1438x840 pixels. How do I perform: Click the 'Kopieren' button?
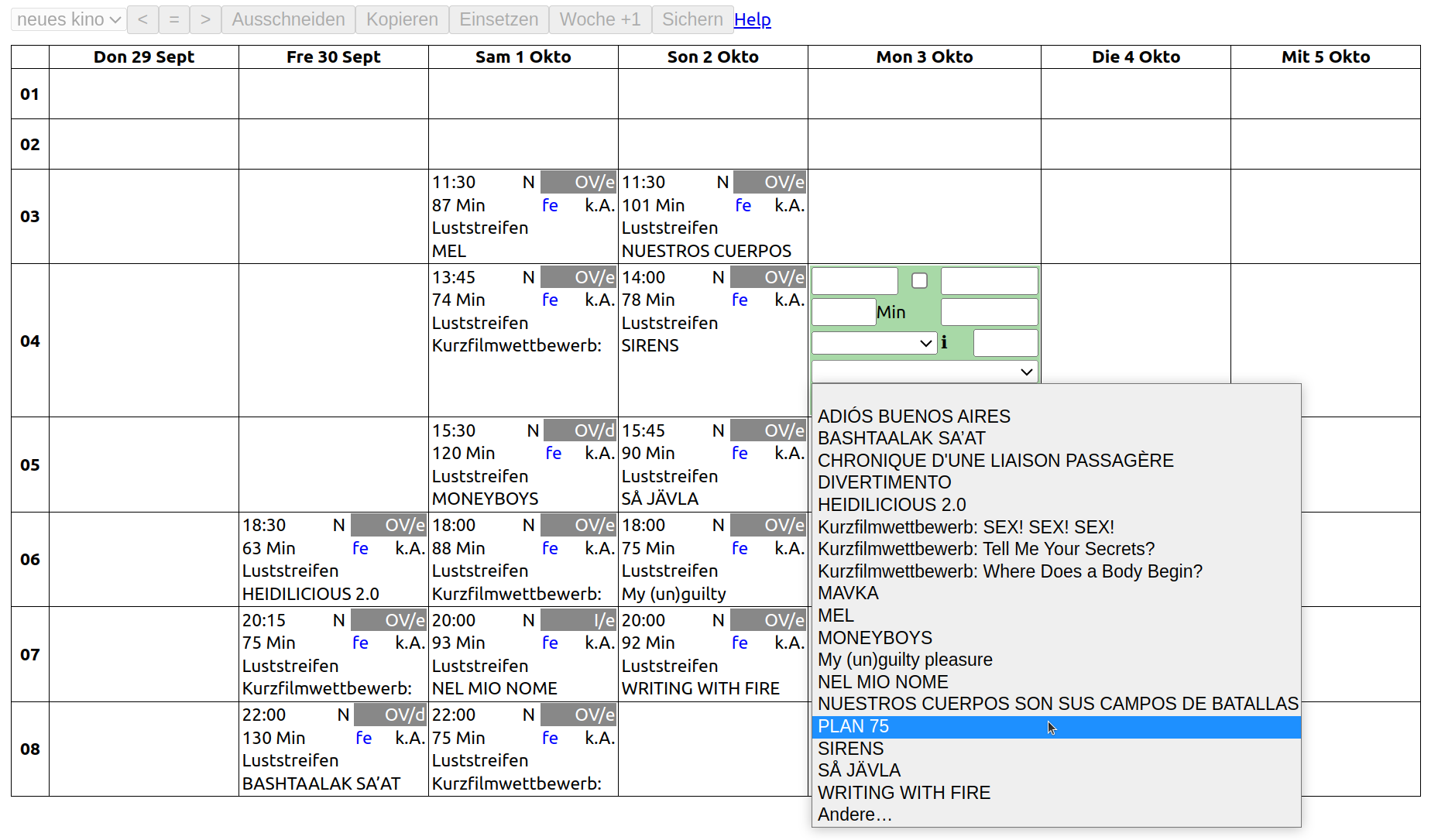402,19
